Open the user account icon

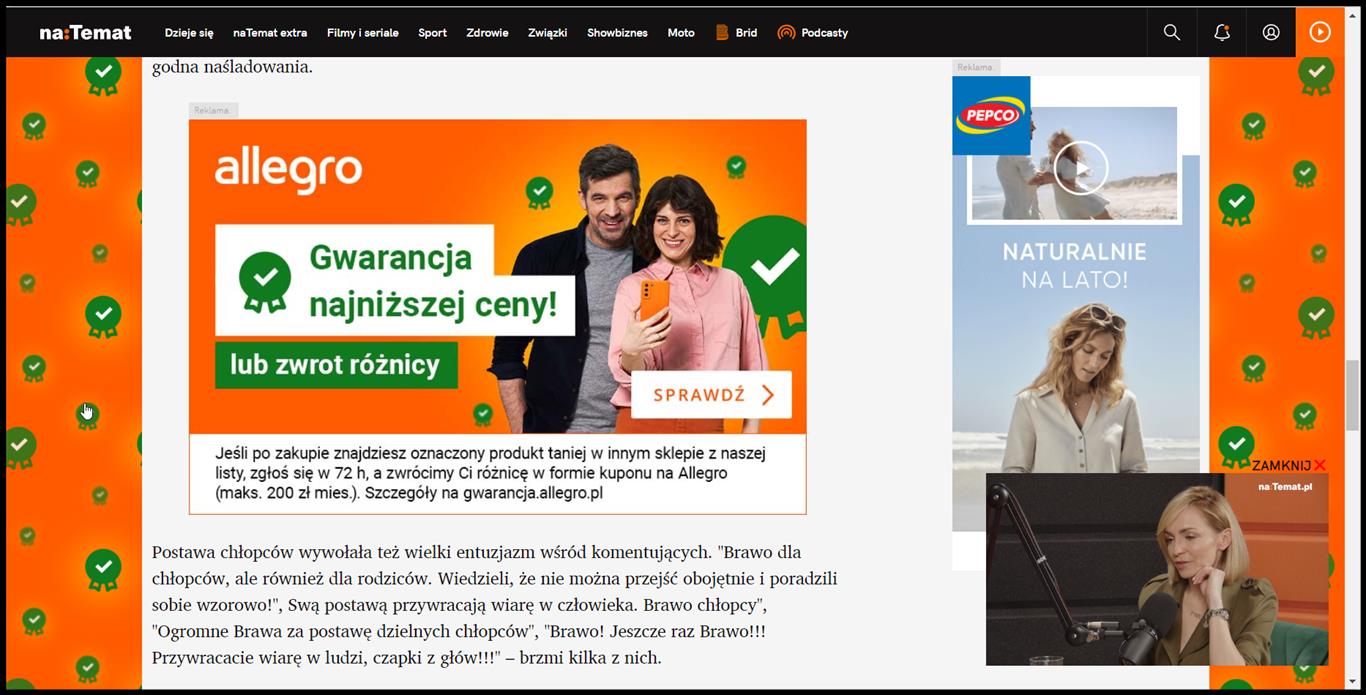1271,32
